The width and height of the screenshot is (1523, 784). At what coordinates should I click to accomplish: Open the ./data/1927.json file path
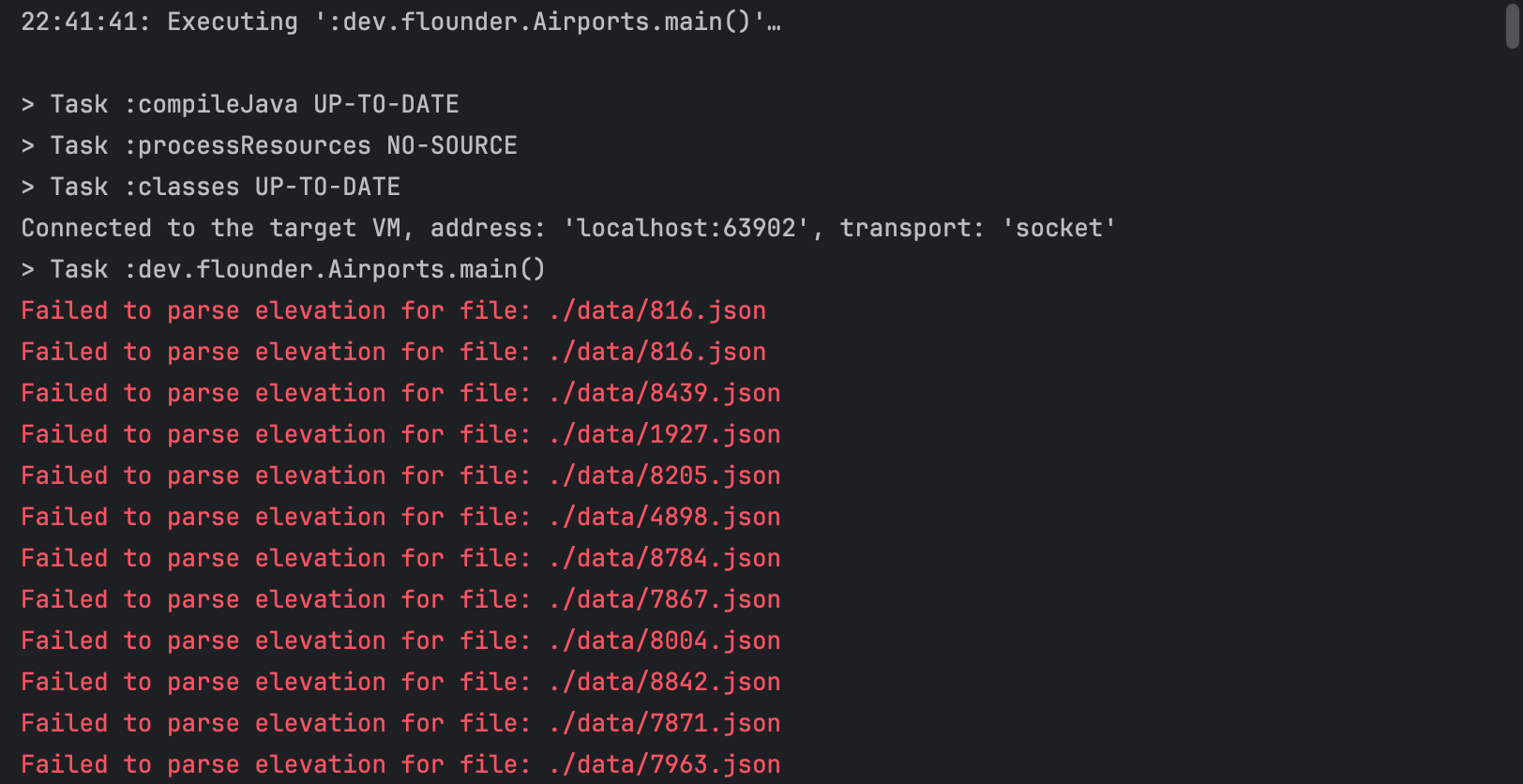coord(665,434)
